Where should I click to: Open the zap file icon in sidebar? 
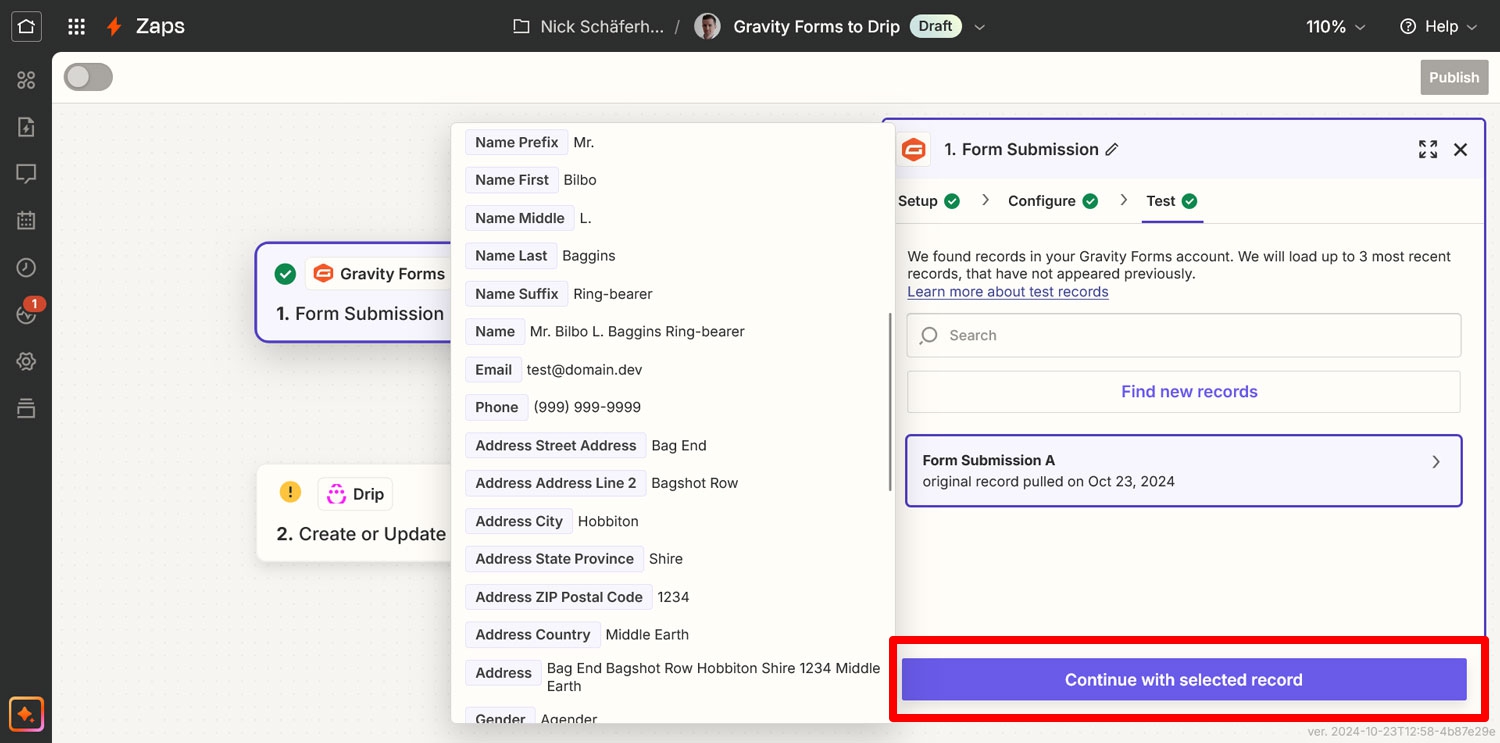[x=26, y=127]
